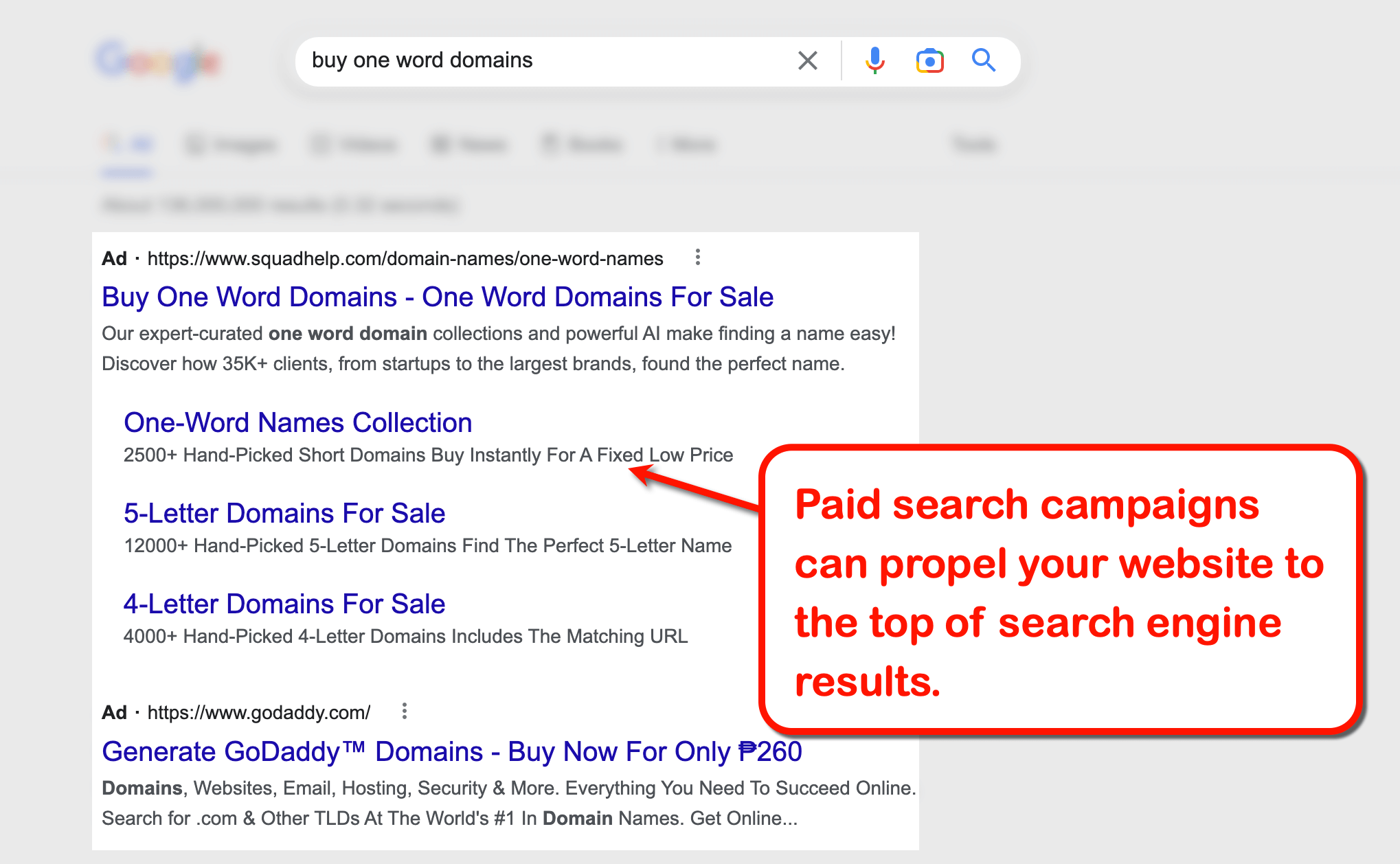The height and width of the screenshot is (864, 1400).
Task: Open the three-dot menu on the Squadhelp ad
Action: click(698, 258)
